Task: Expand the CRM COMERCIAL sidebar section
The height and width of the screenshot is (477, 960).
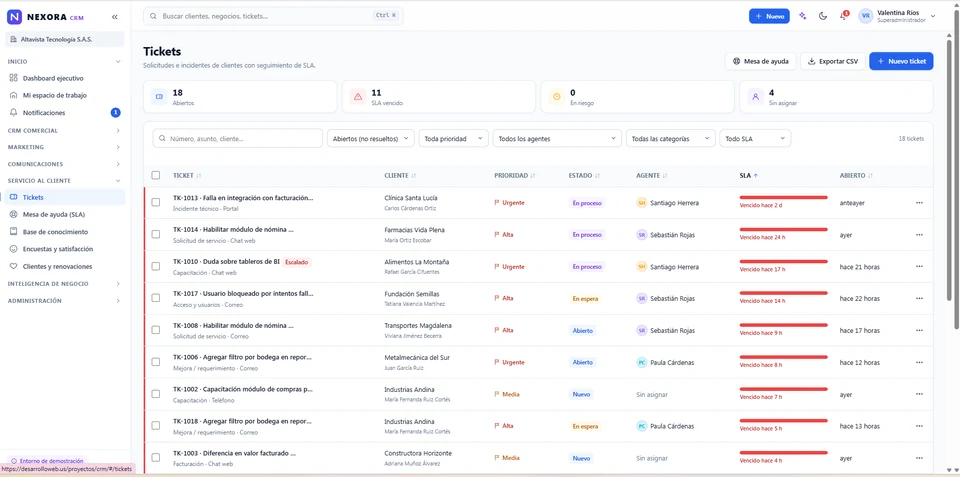Action: [x=65, y=130]
